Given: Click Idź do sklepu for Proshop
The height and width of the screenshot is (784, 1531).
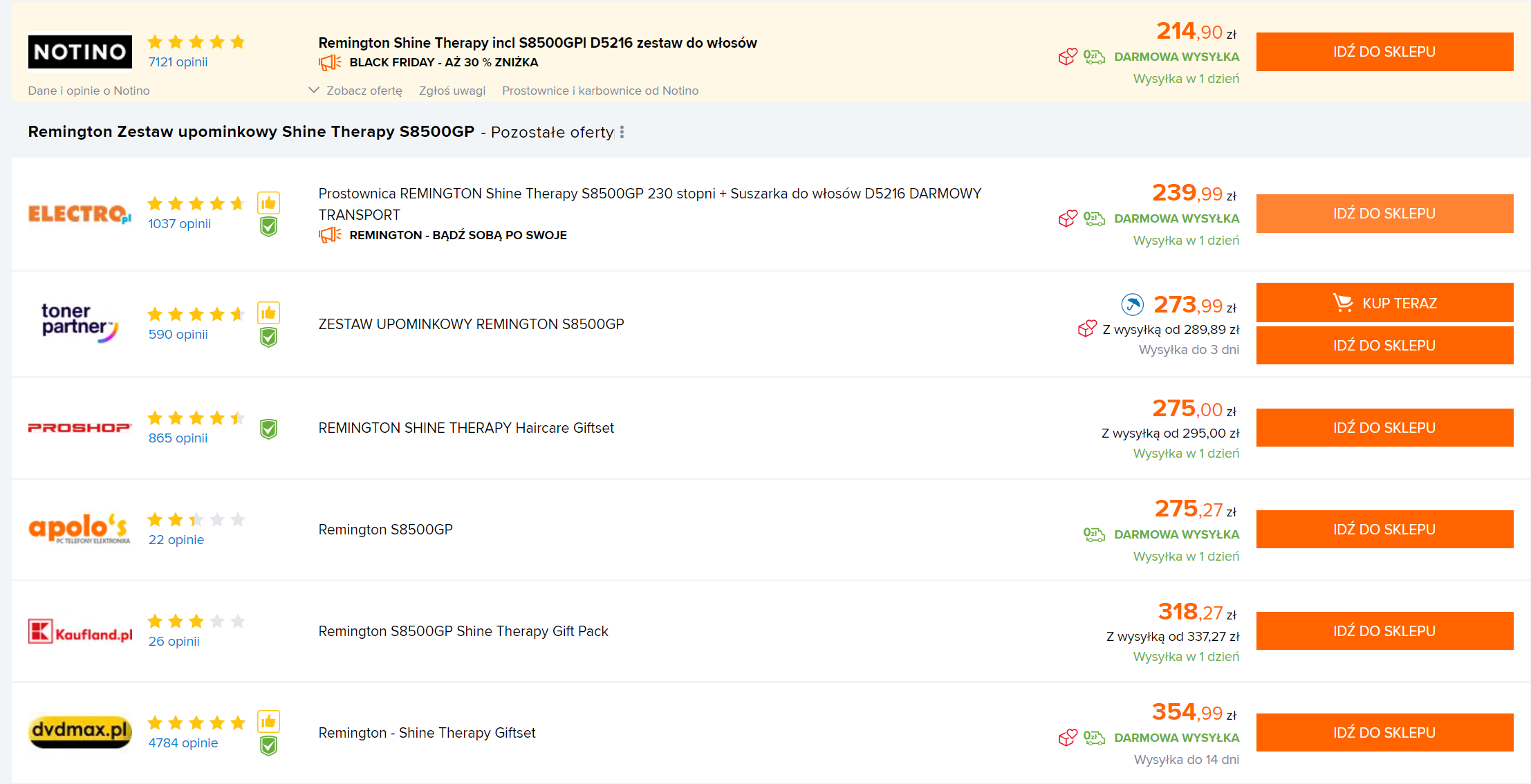Looking at the screenshot, I should (x=1384, y=427).
